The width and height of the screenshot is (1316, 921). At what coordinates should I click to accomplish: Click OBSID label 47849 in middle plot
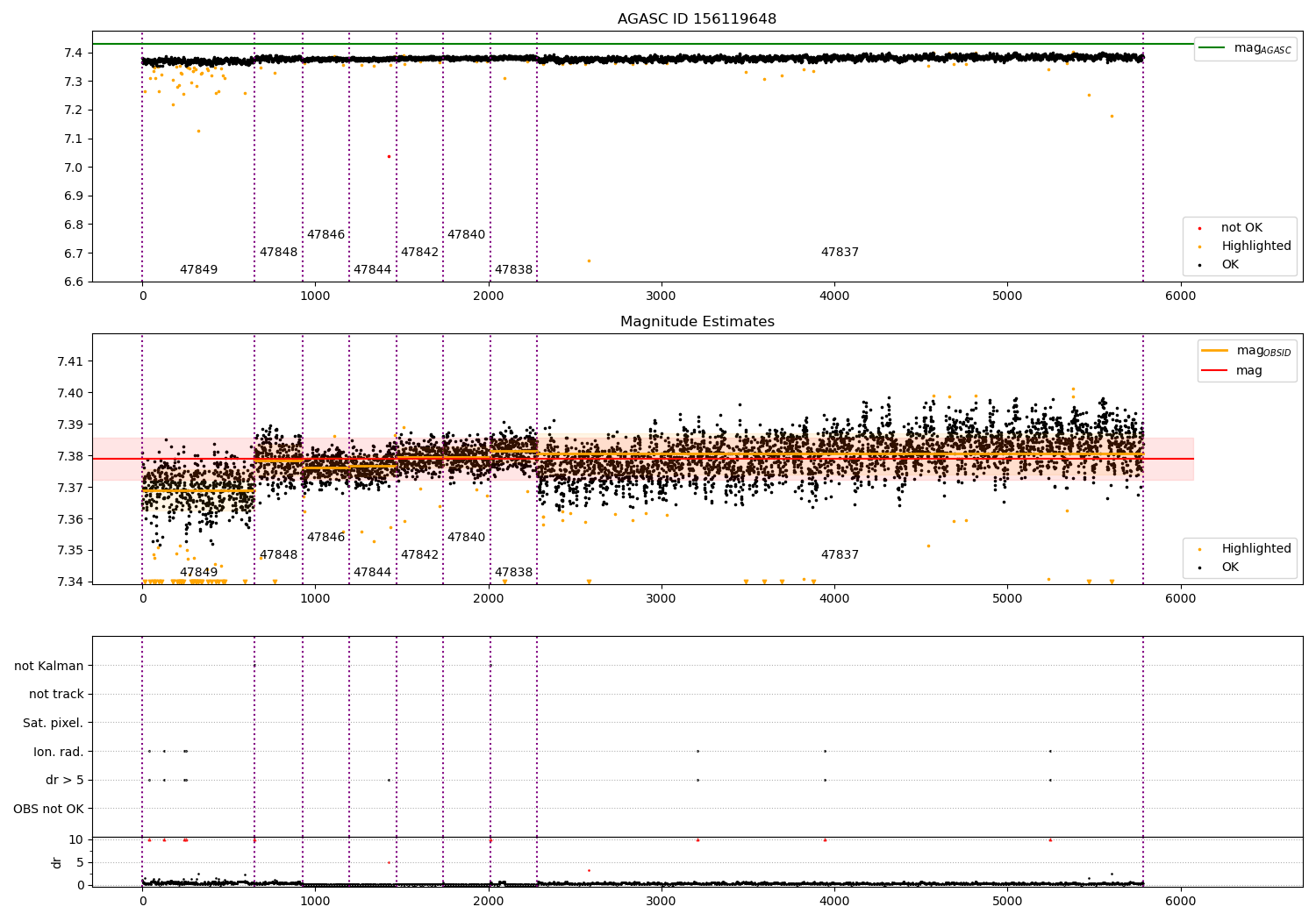(x=198, y=573)
